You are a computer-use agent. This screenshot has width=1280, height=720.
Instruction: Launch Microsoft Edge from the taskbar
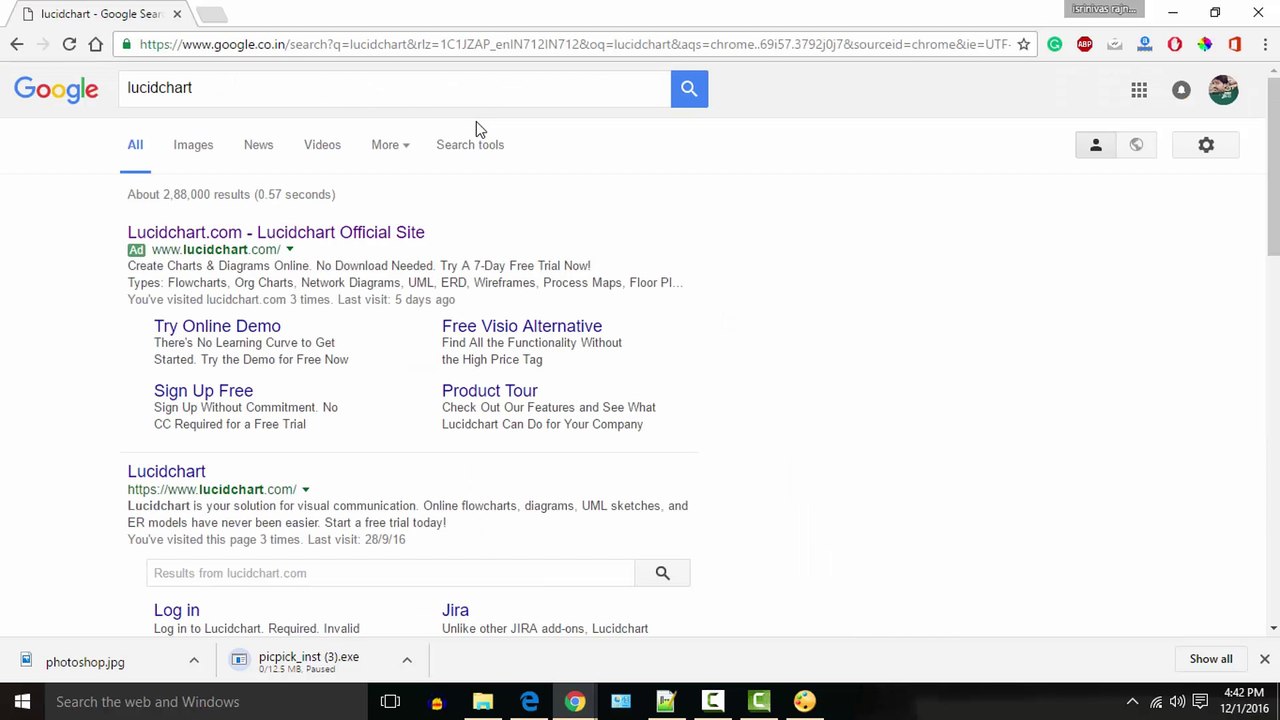tap(529, 701)
